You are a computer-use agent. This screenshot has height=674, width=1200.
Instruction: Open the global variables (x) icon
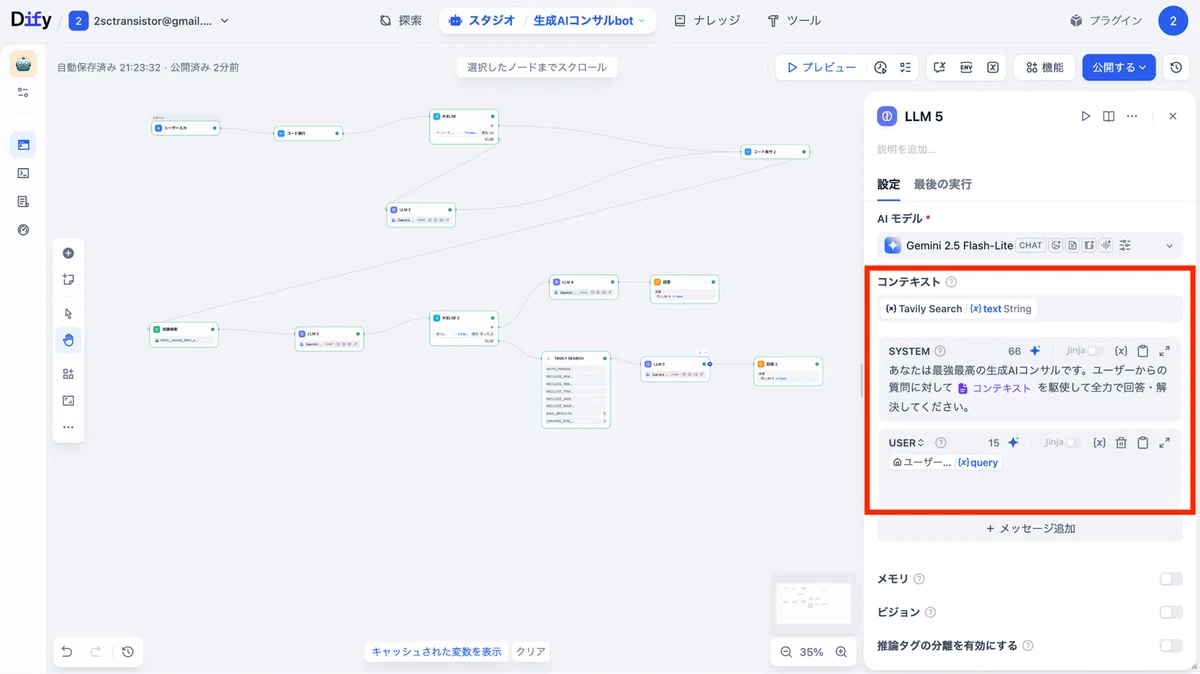[x=992, y=67]
